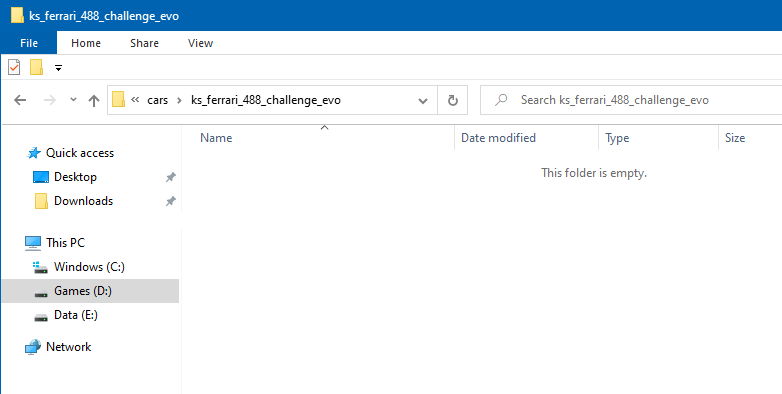Open the Share ribbon tab
The image size is (782, 394).
coord(144,43)
